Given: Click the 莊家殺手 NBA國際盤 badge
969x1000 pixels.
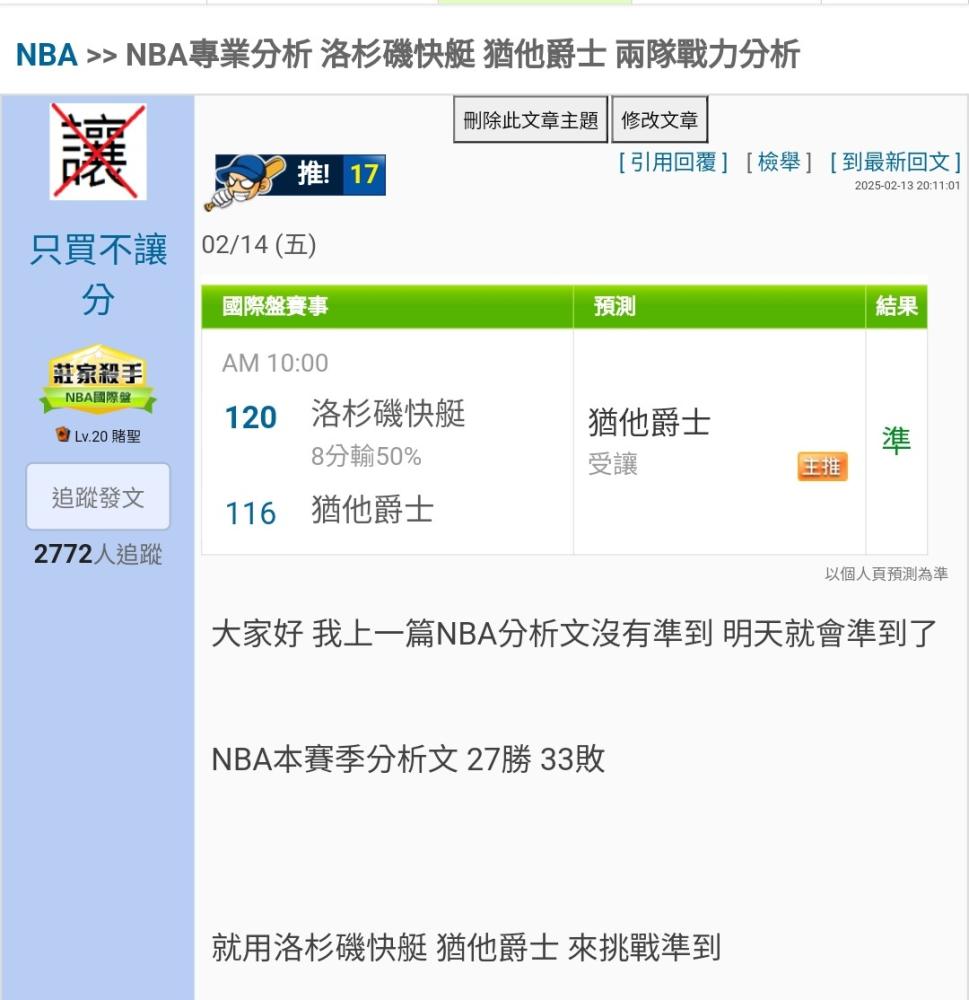Looking at the screenshot, I should coord(98,379).
